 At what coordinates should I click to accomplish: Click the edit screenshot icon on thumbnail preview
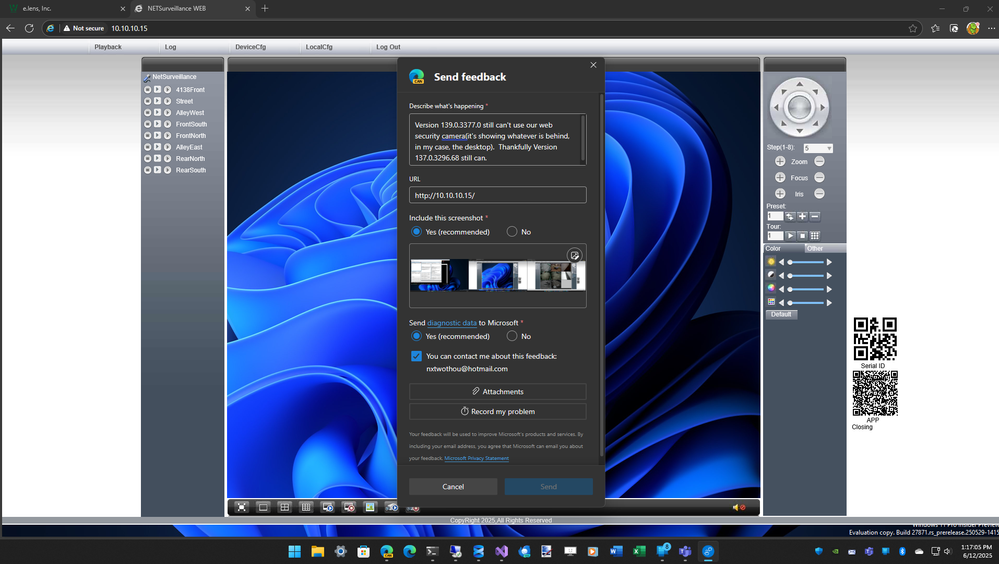pyautogui.click(x=574, y=255)
